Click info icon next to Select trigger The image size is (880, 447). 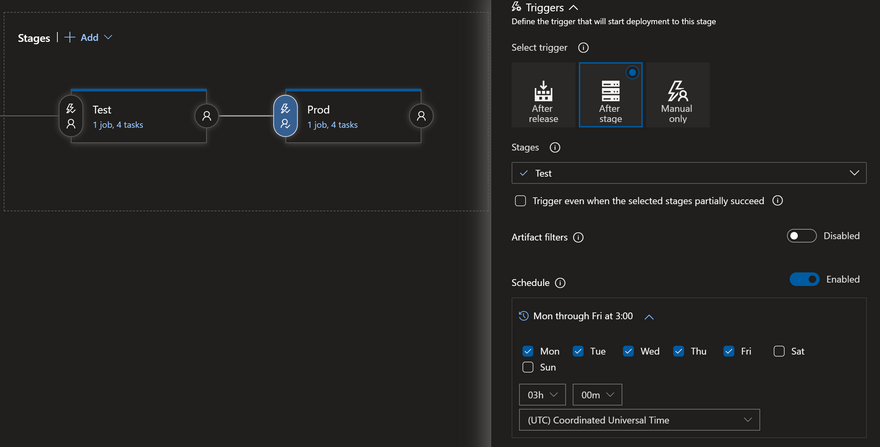(584, 47)
